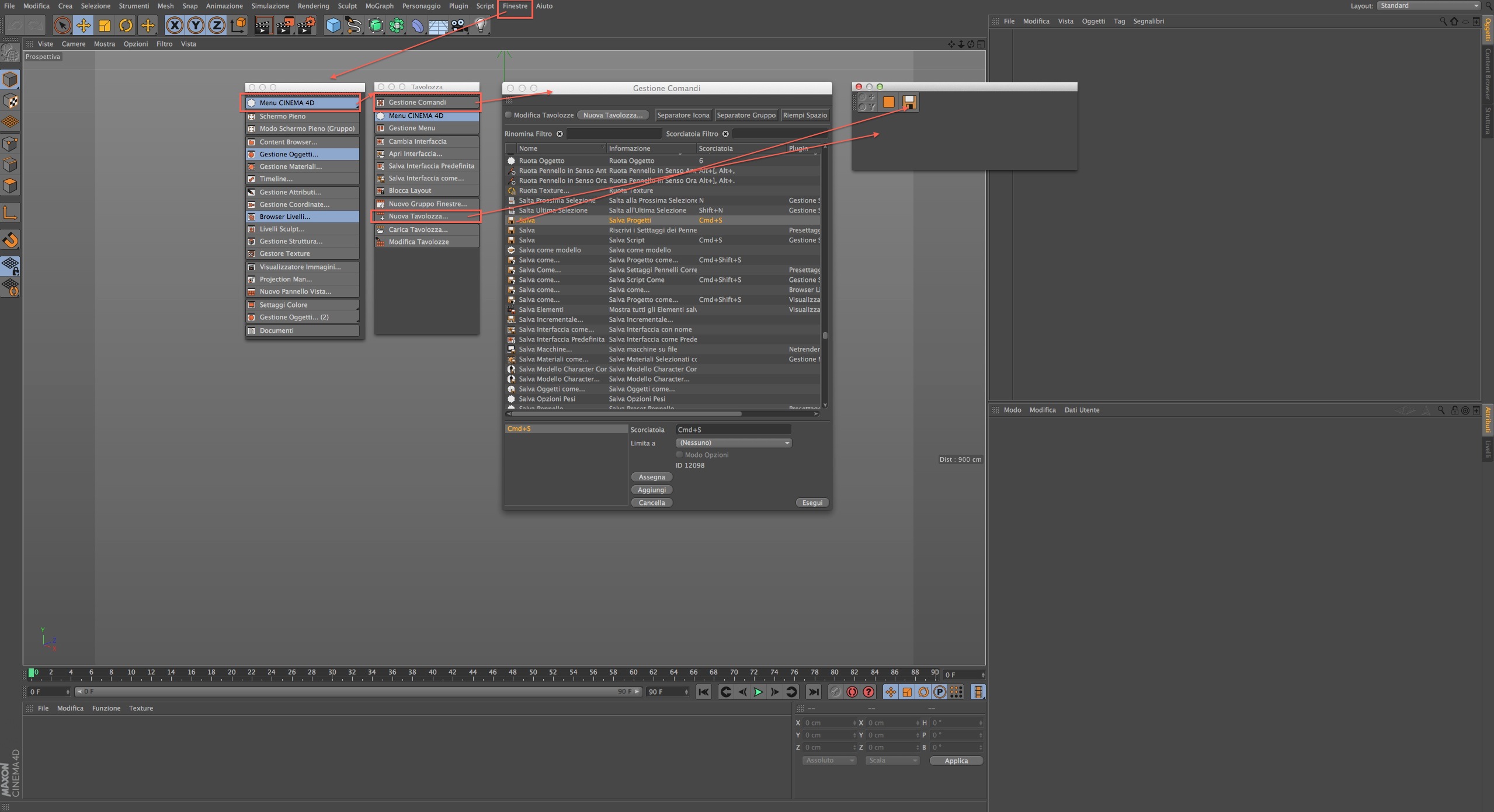Open the Limita a dropdown

[734, 443]
